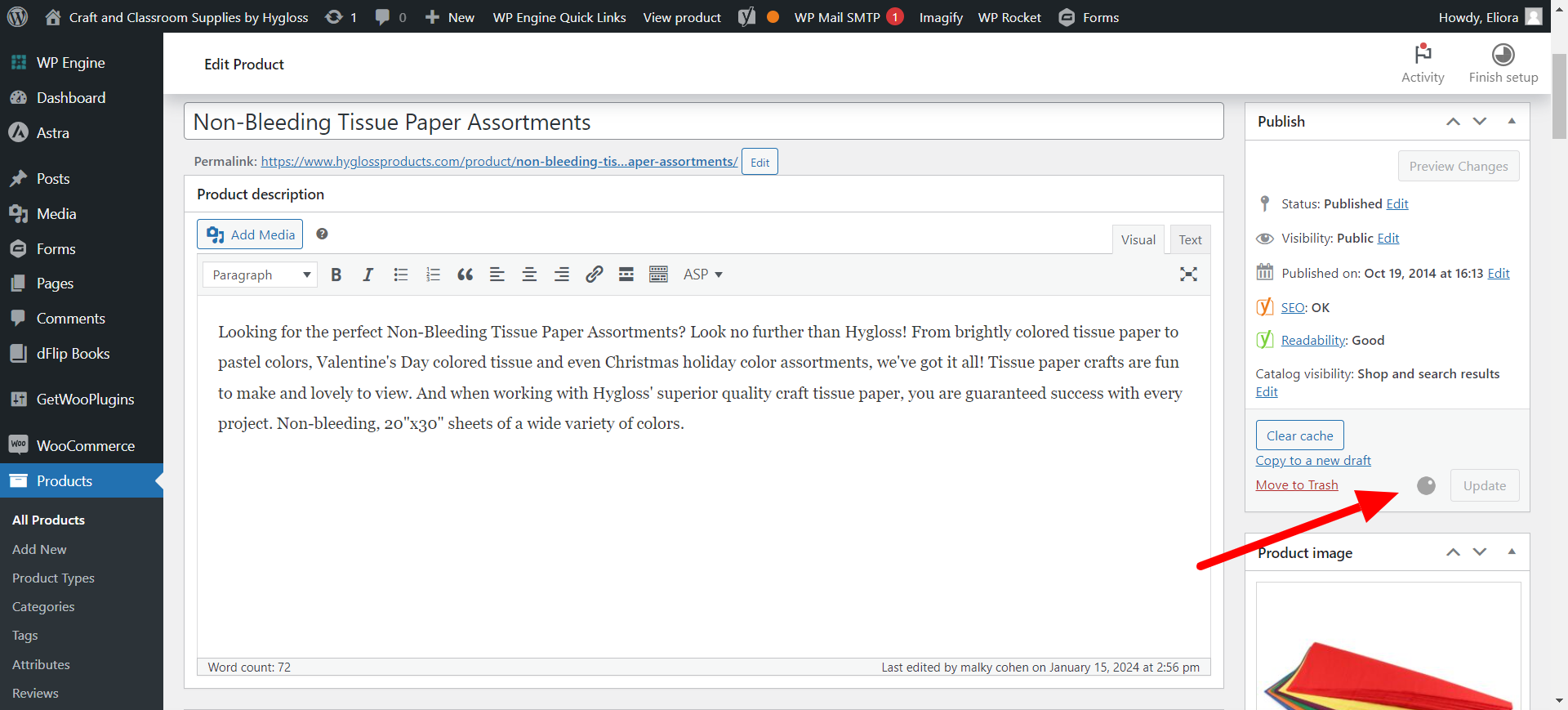Open WP Engine Quick Links menu

pyautogui.click(x=559, y=17)
